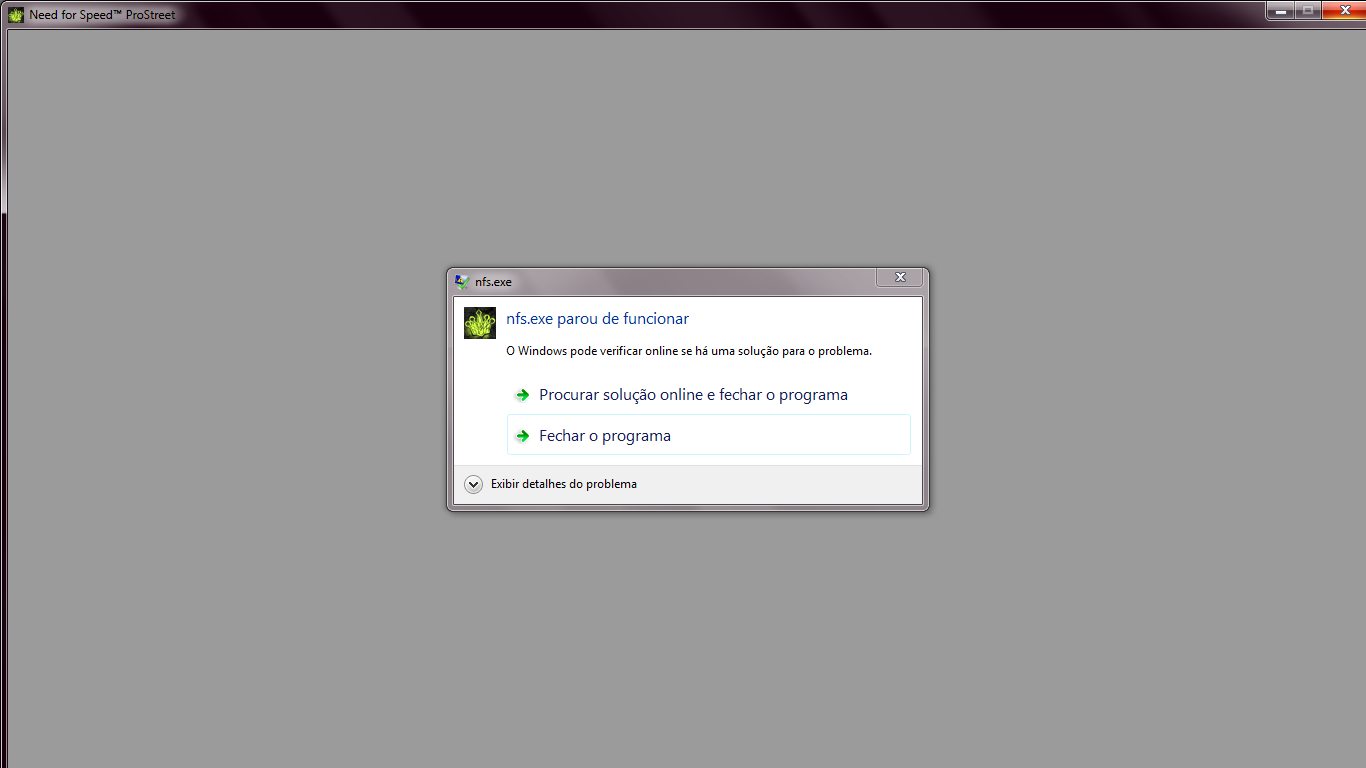
Task: Choose Procurar solução online e fechar o programa
Action: [708, 395]
